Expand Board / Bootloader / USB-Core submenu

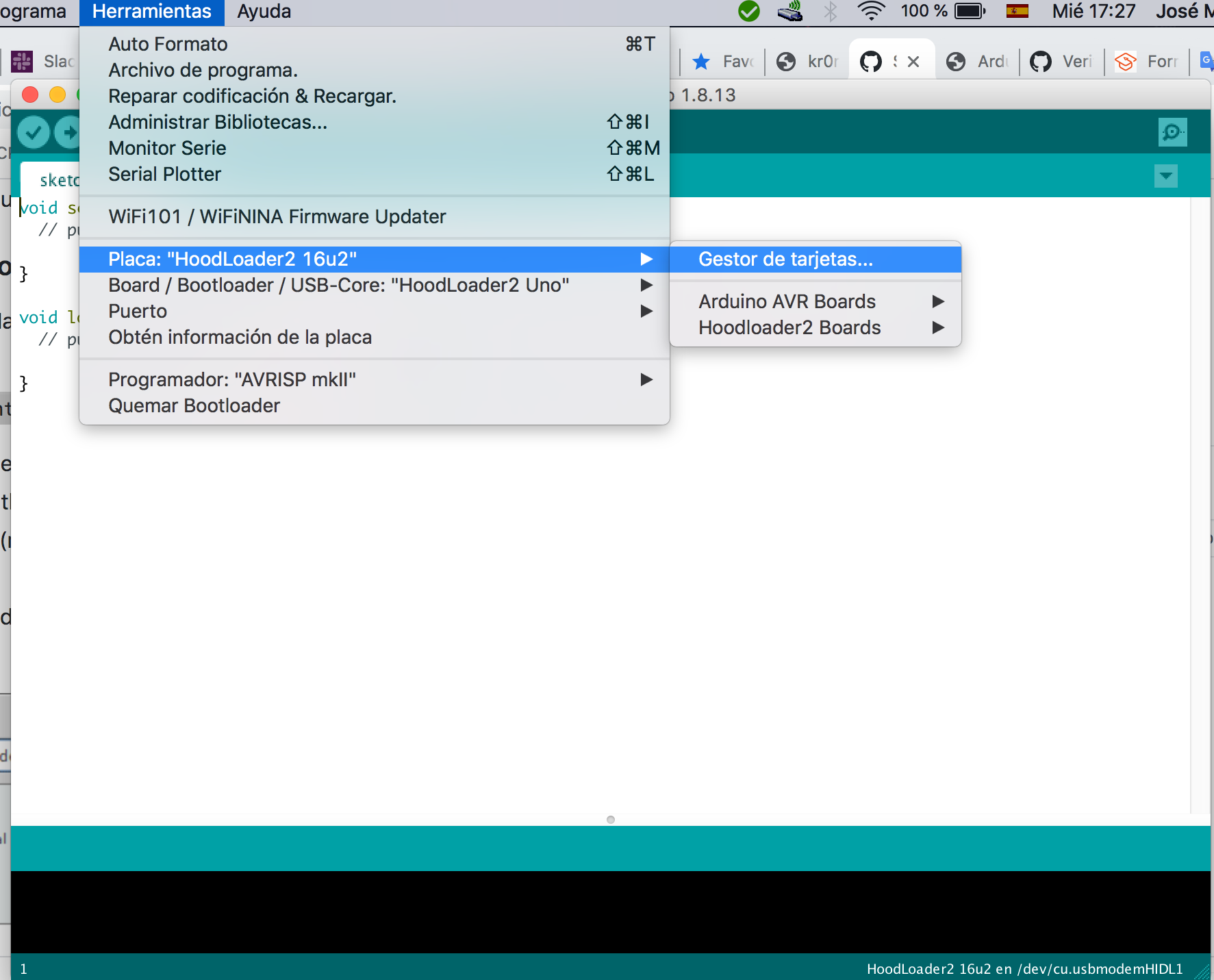[375, 285]
